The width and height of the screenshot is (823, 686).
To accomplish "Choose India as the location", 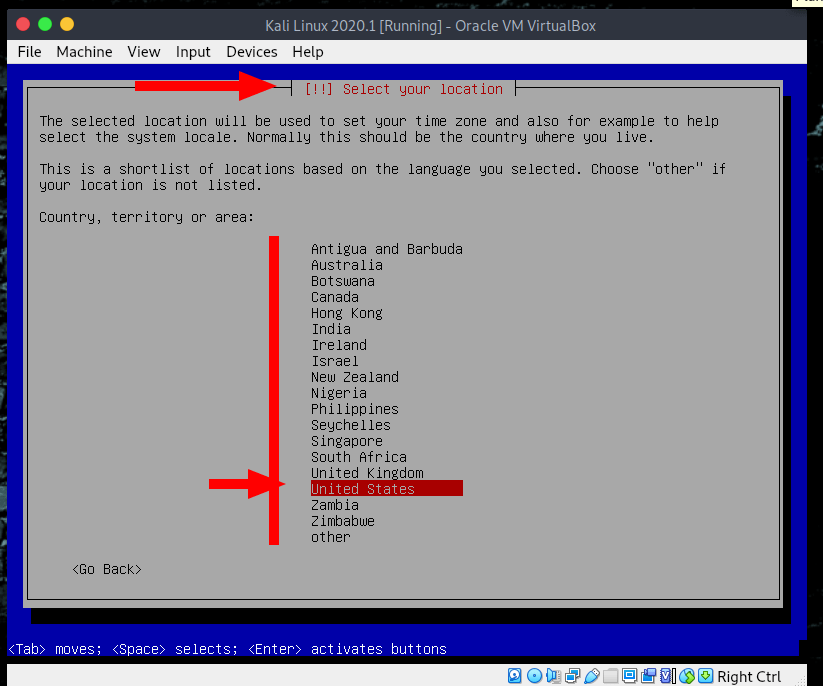I will pos(331,329).
